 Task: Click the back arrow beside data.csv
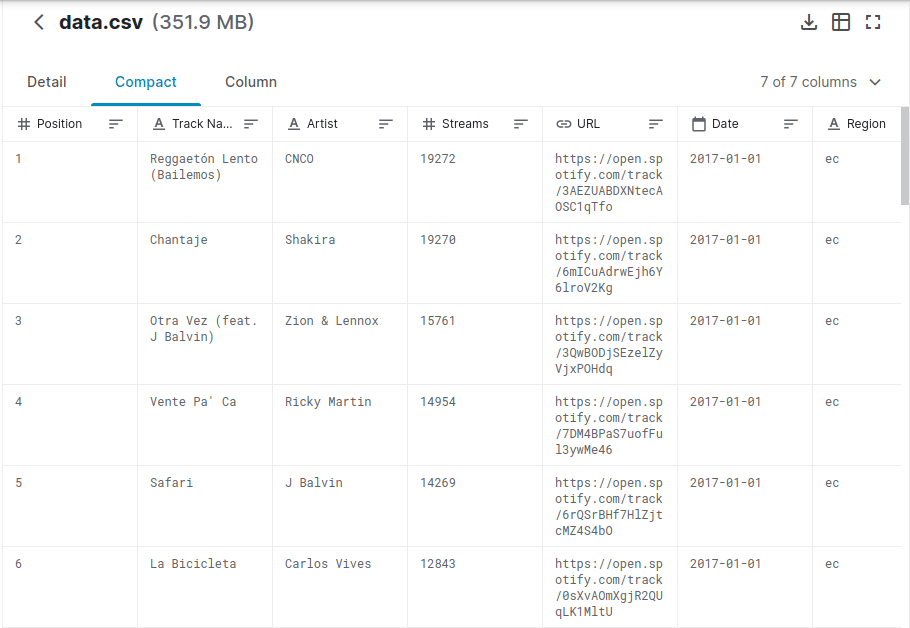(39, 22)
